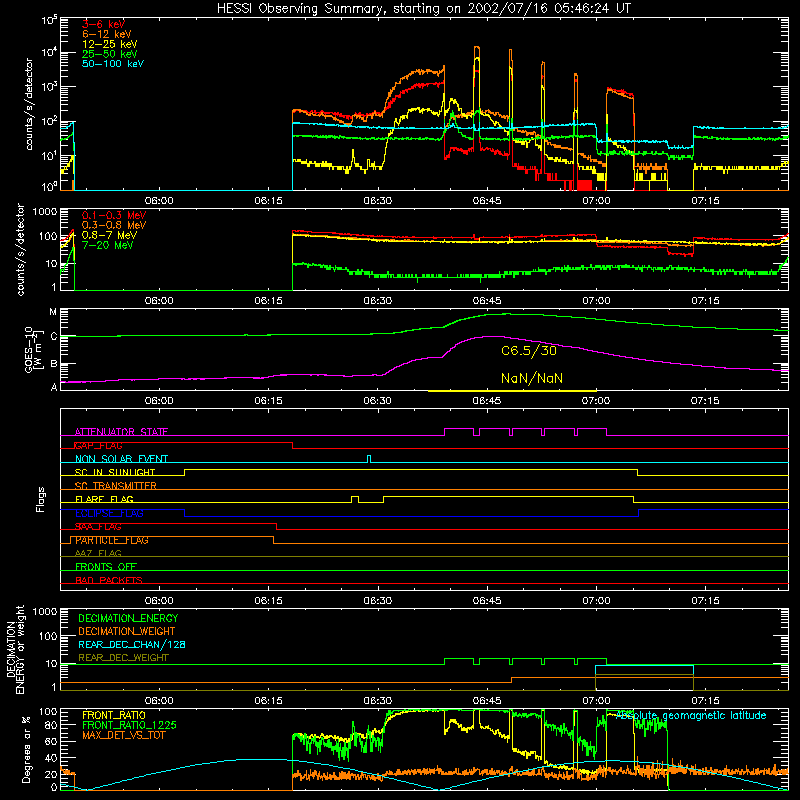Screen dimensions: 800x800
Task: Select the 80 tick on Degrees axis
Action: (52, 725)
